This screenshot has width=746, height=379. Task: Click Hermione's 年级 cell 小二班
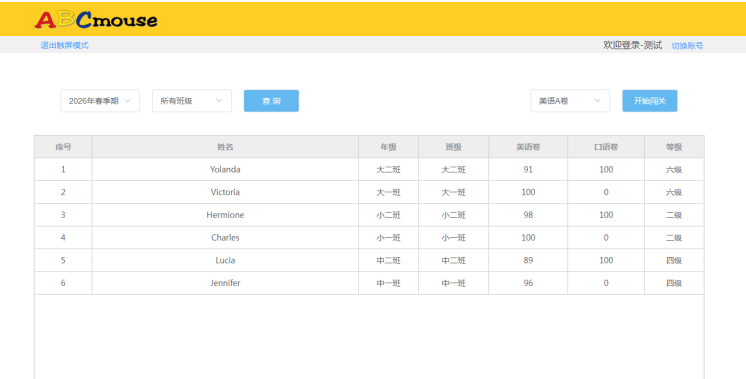point(388,215)
